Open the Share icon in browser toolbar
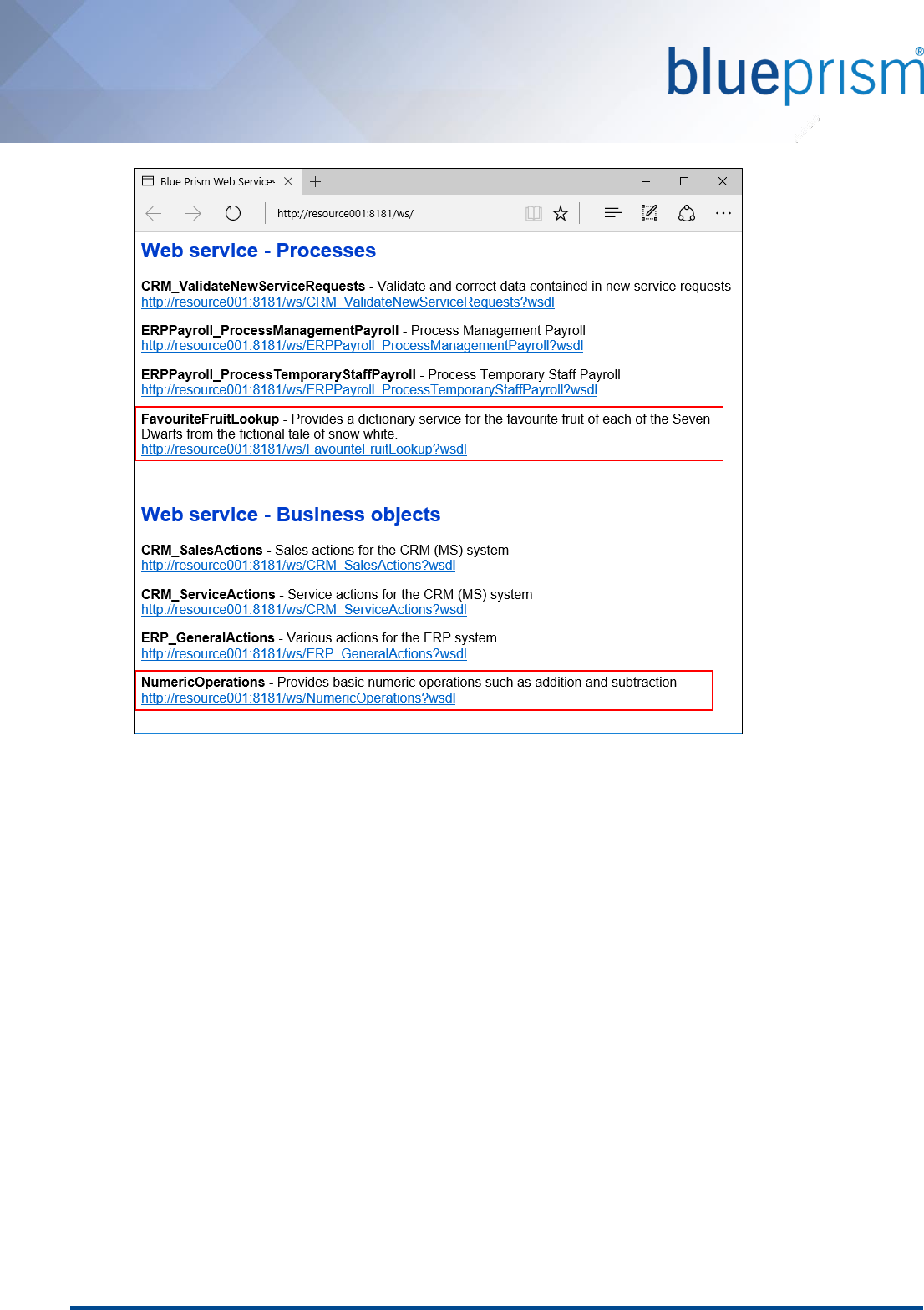 [x=687, y=213]
